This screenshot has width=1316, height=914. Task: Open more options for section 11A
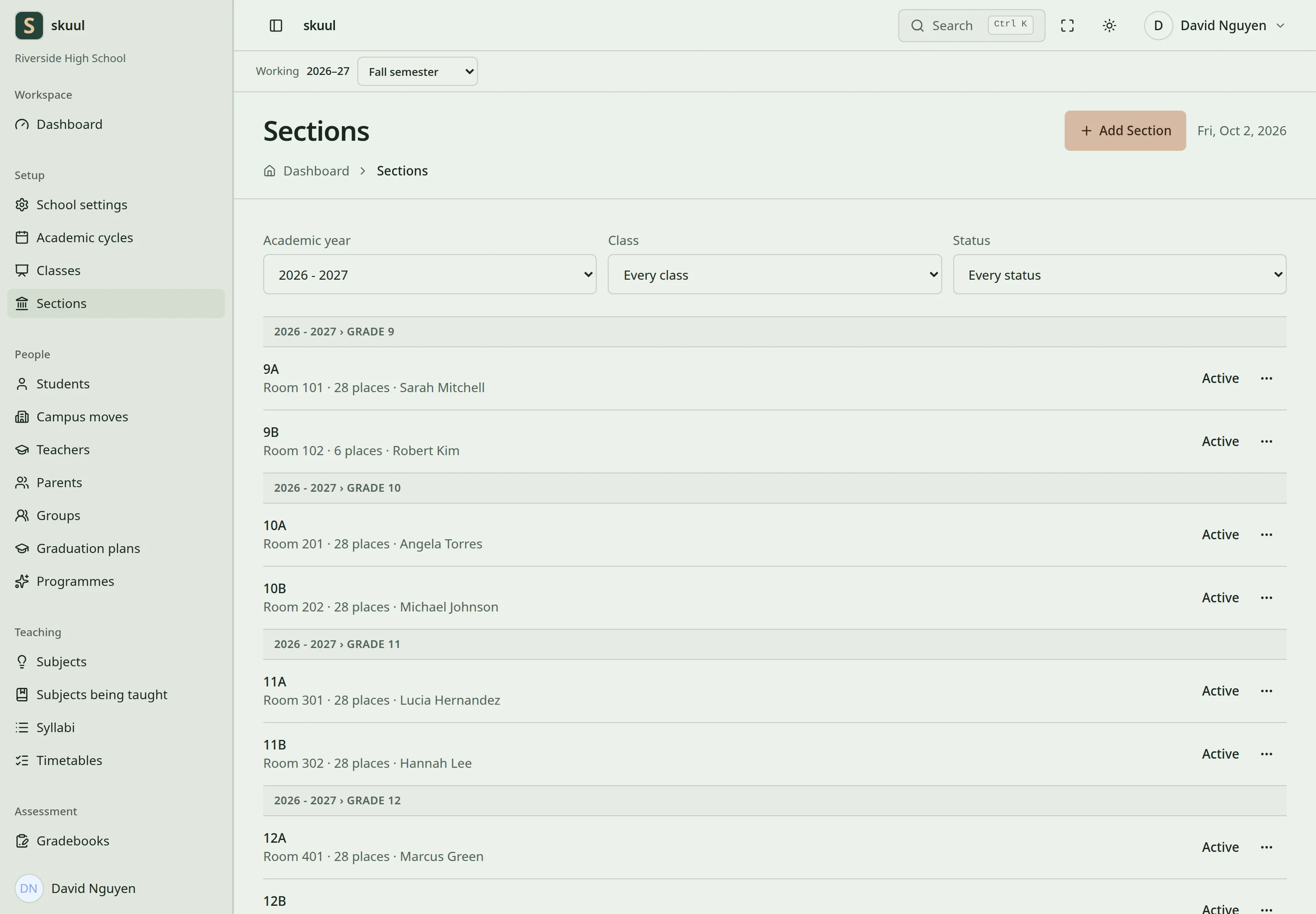click(1266, 691)
